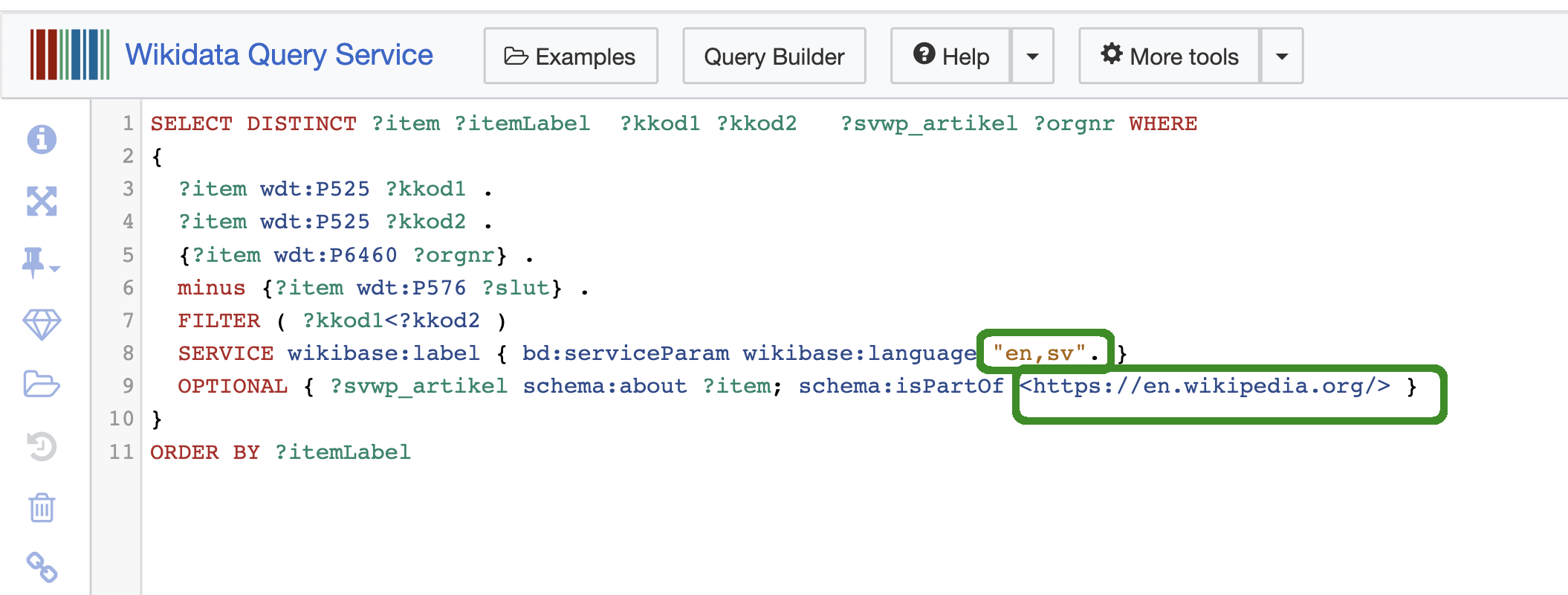Click line number 7 in the gutter
Screen dimensions: 1568x595
pos(128,321)
